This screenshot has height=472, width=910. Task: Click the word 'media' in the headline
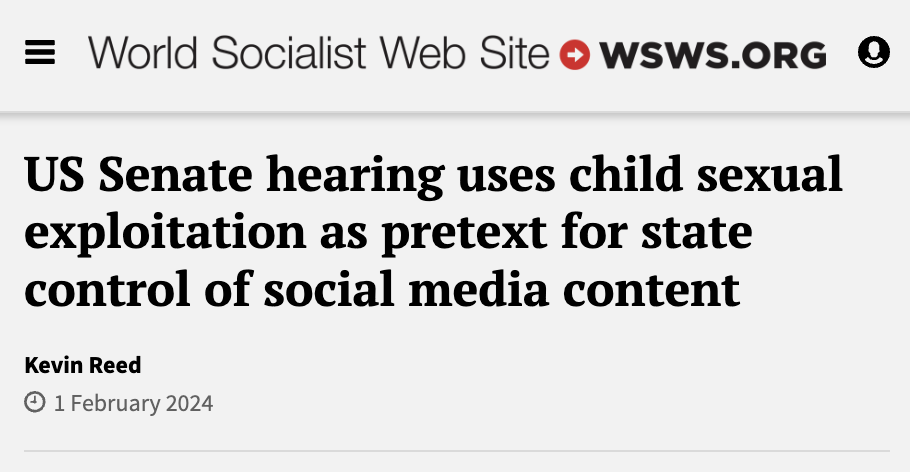tap(525, 288)
